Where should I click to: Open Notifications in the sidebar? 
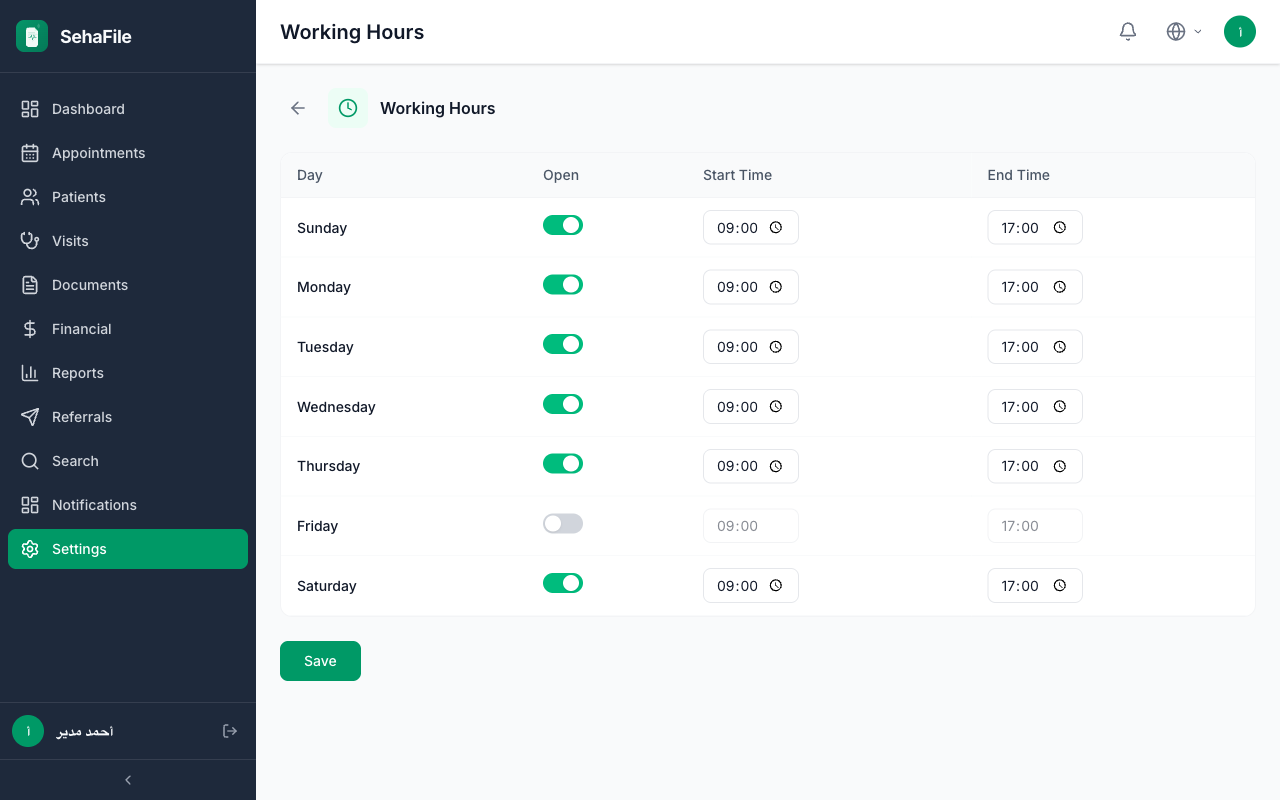point(128,505)
